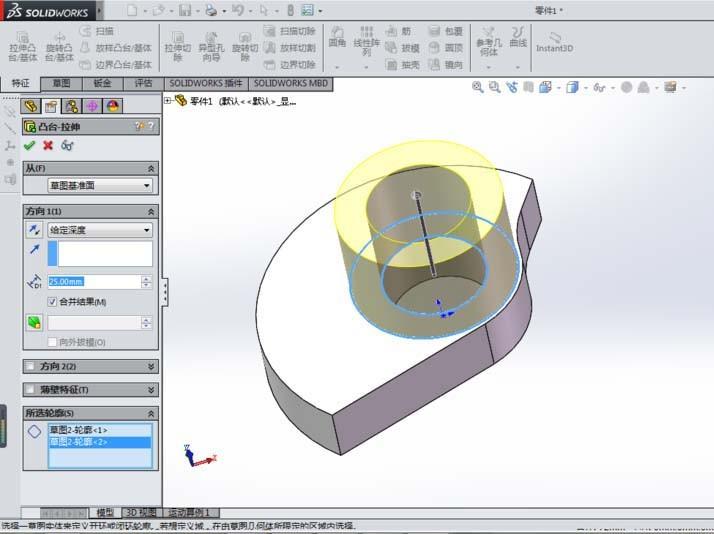The height and width of the screenshot is (534, 714).
Task: Click View Settings monitor icon
Action: point(670,86)
